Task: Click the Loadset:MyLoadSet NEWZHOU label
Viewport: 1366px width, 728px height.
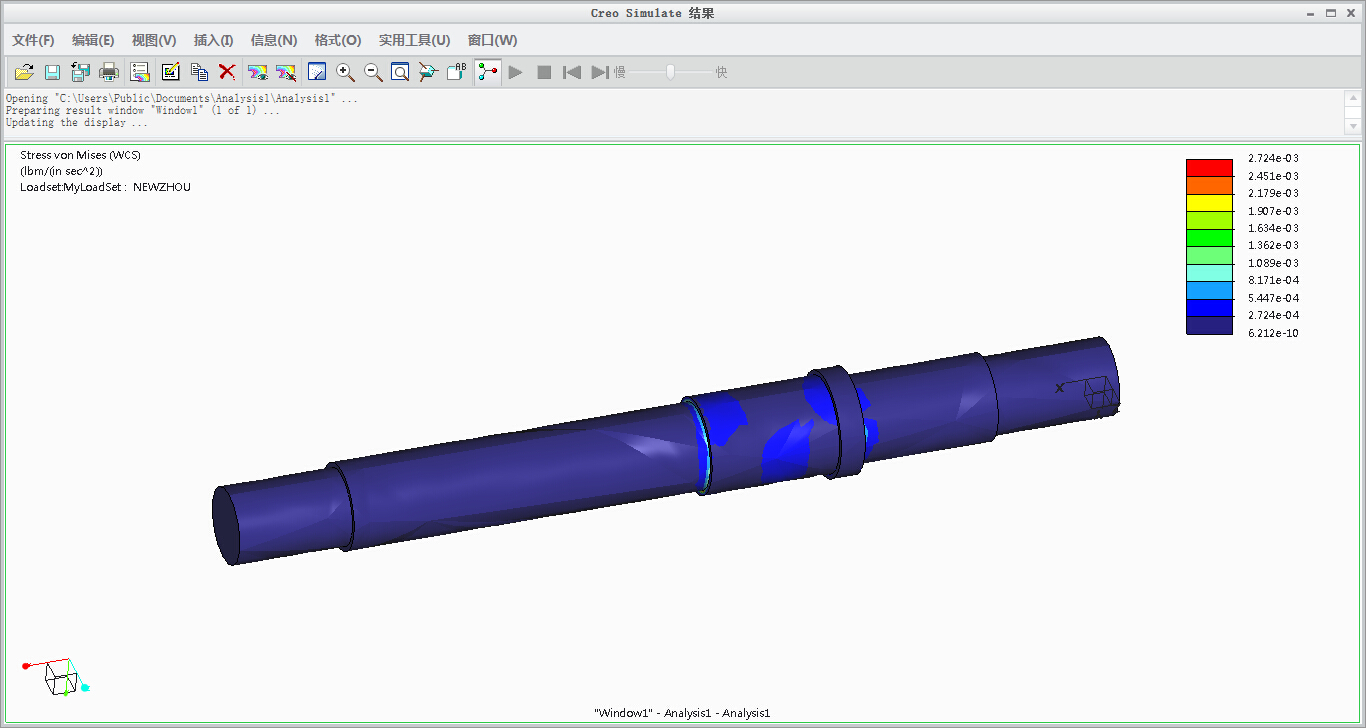Action: coord(105,187)
